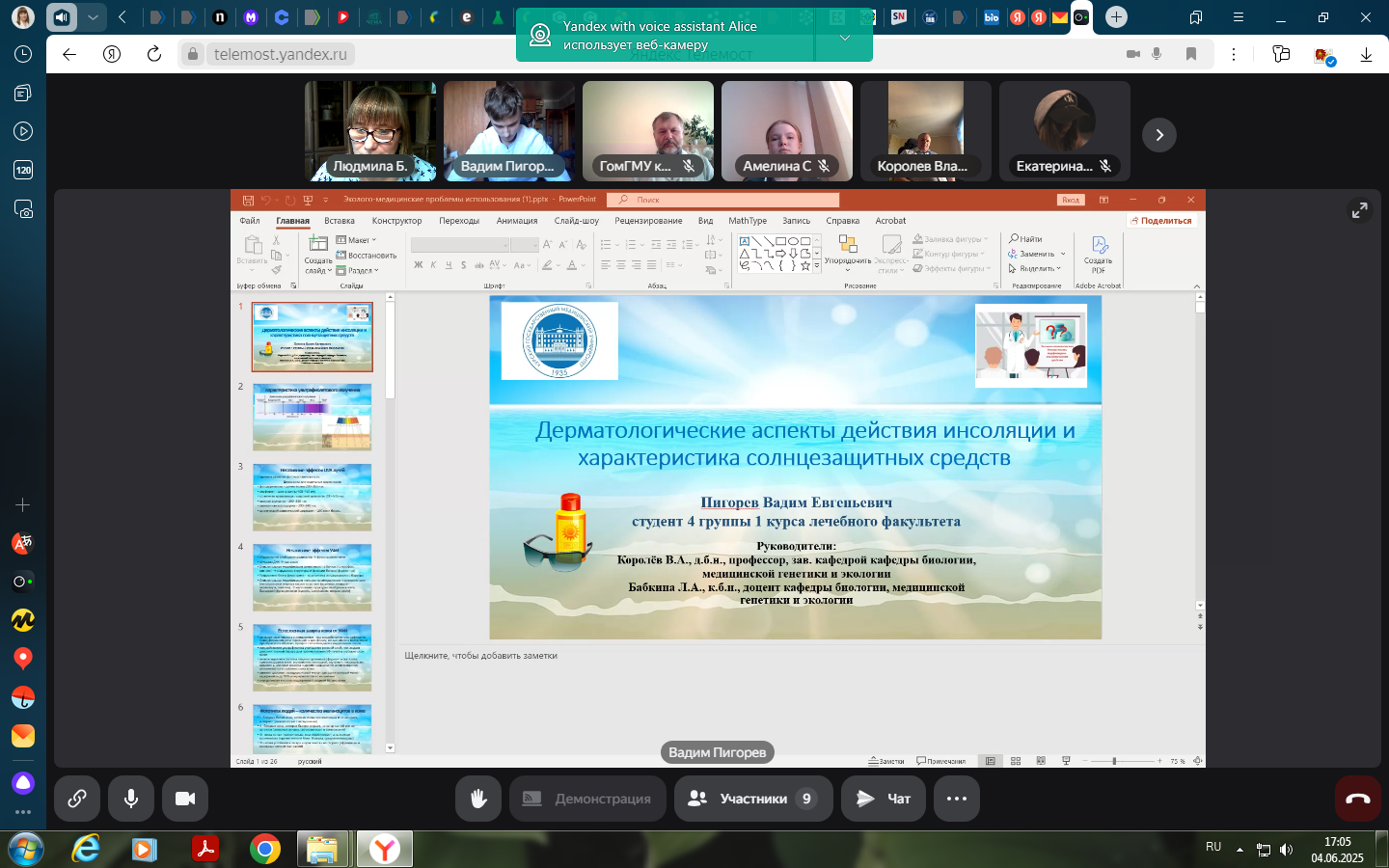This screenshot has width=1389, height=868.
Task: Open the Демонстрация screen sharing button
Action: tap(587, 799)
